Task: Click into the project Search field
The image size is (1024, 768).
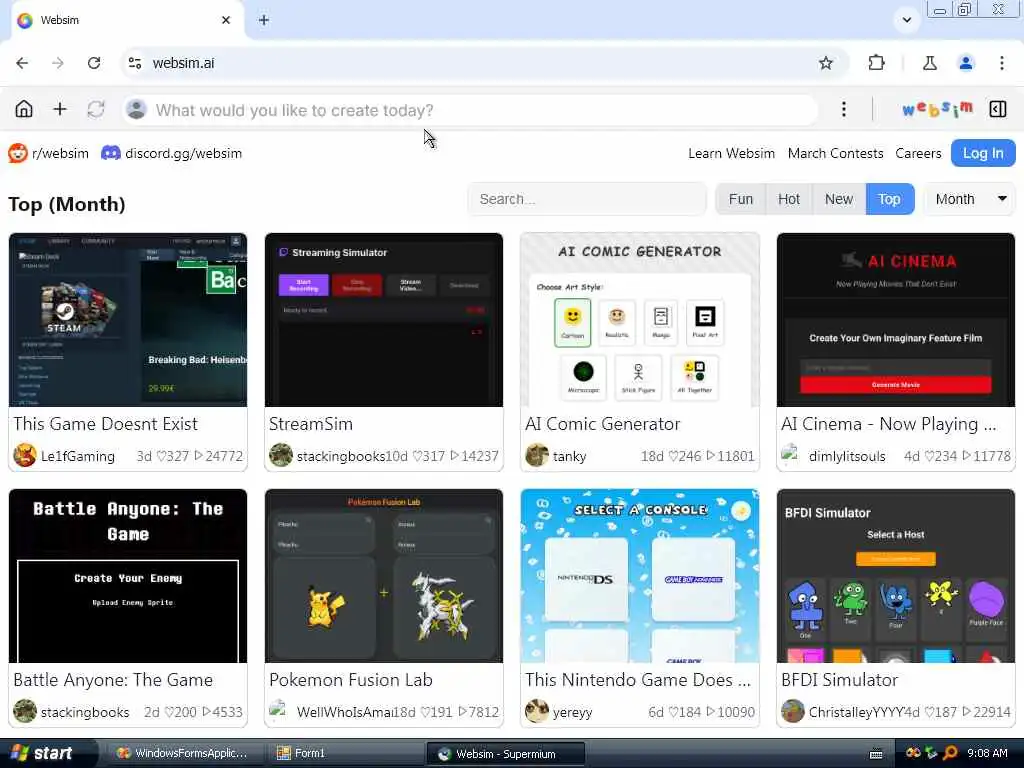Action: click(x=587, y=199)
